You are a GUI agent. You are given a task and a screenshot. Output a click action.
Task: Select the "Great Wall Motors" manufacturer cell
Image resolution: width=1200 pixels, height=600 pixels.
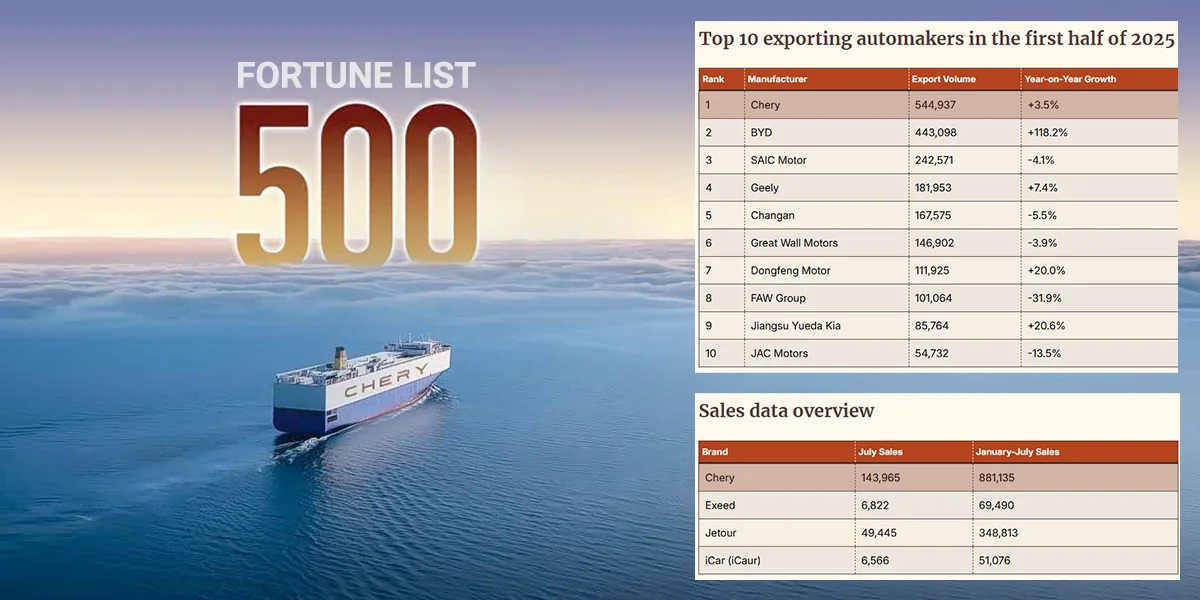click(x=794, y=243)
